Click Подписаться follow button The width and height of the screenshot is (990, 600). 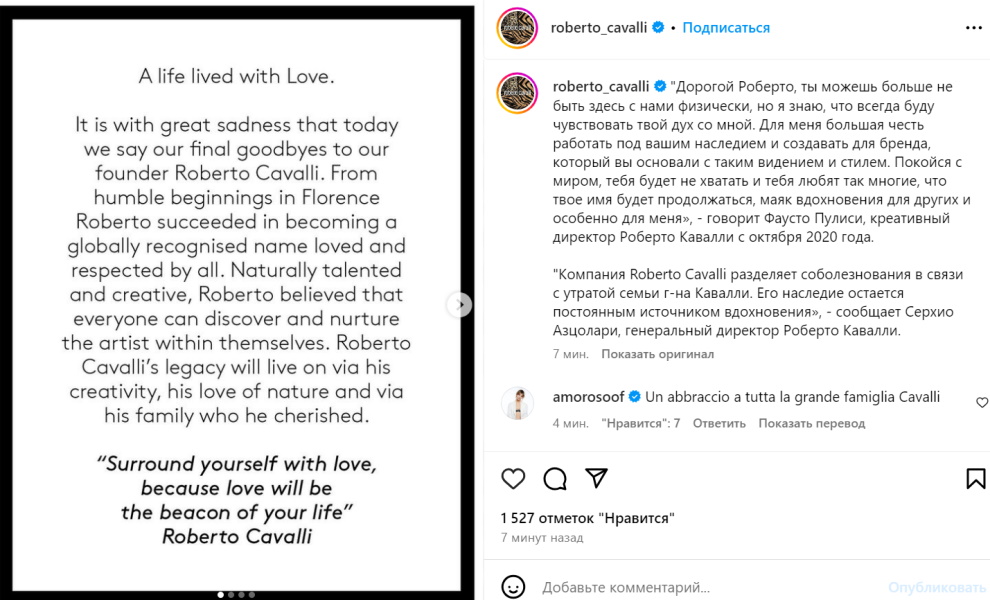pyautogui.click(x=726, y=28)
